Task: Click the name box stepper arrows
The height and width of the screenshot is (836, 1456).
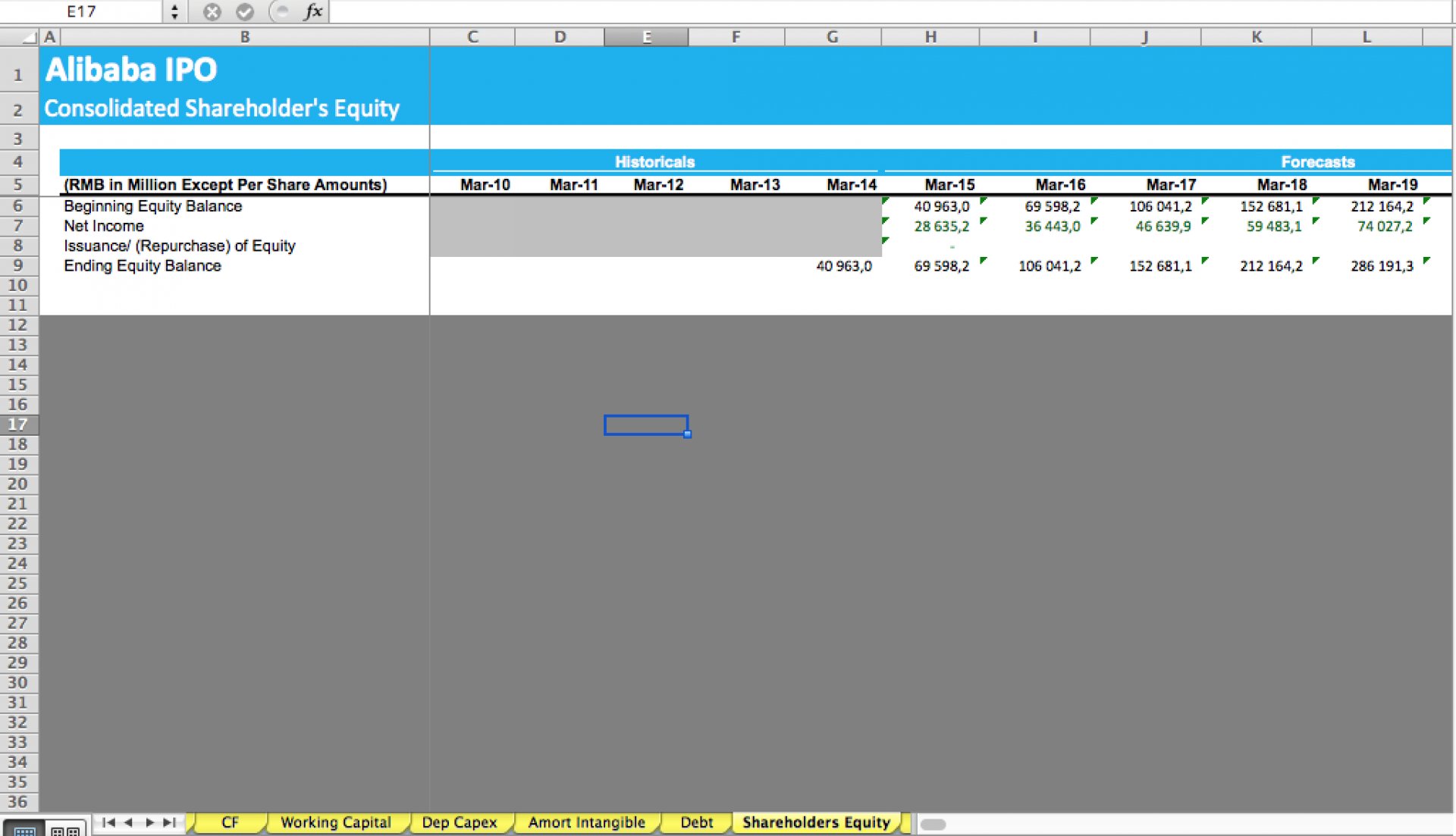Action: pos(174,11)
